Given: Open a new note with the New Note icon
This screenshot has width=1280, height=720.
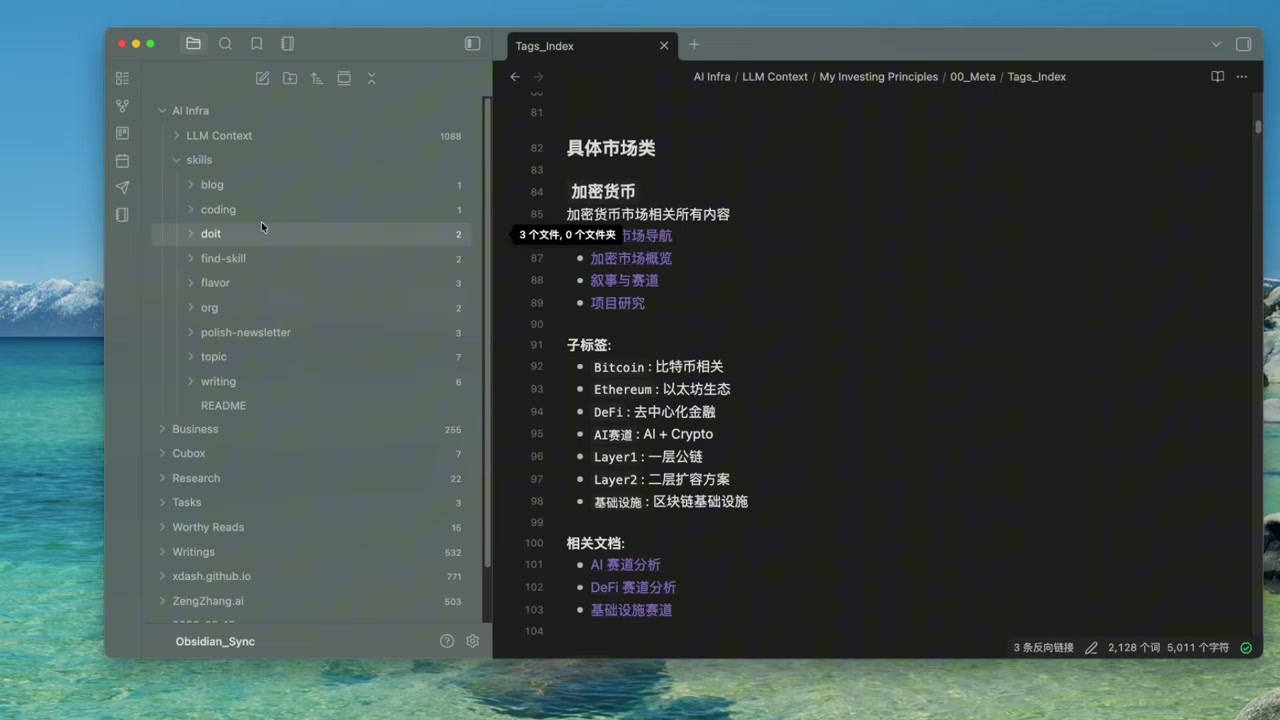Looking at the screenshot, I should 262,78.
